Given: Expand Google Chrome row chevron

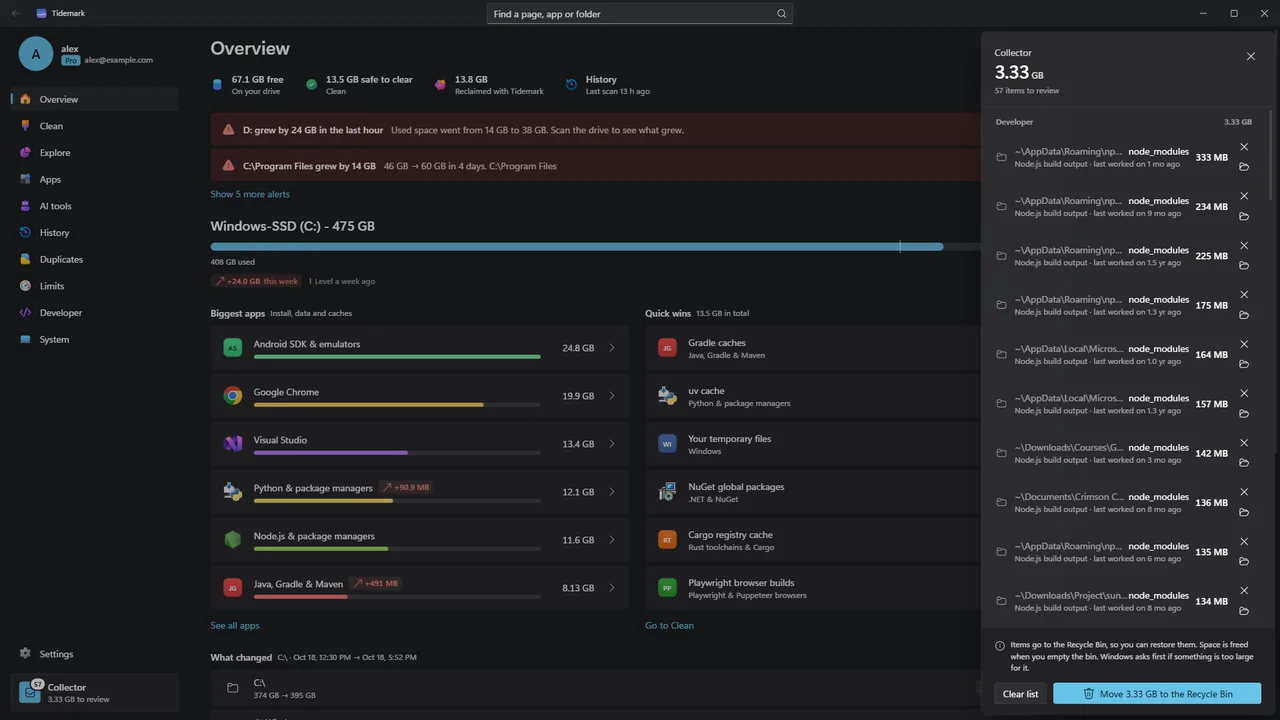Looking at the screenshot, I should (x=612, y=396).
